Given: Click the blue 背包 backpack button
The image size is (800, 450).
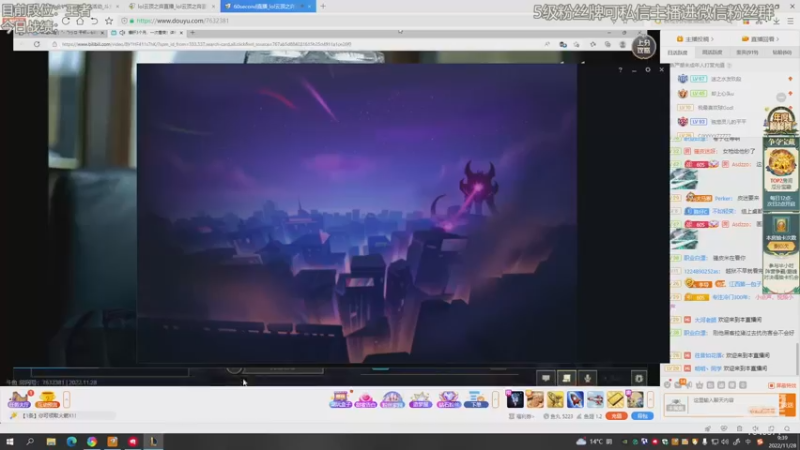Looking at the screenshot, I should (x=642, y=416).
